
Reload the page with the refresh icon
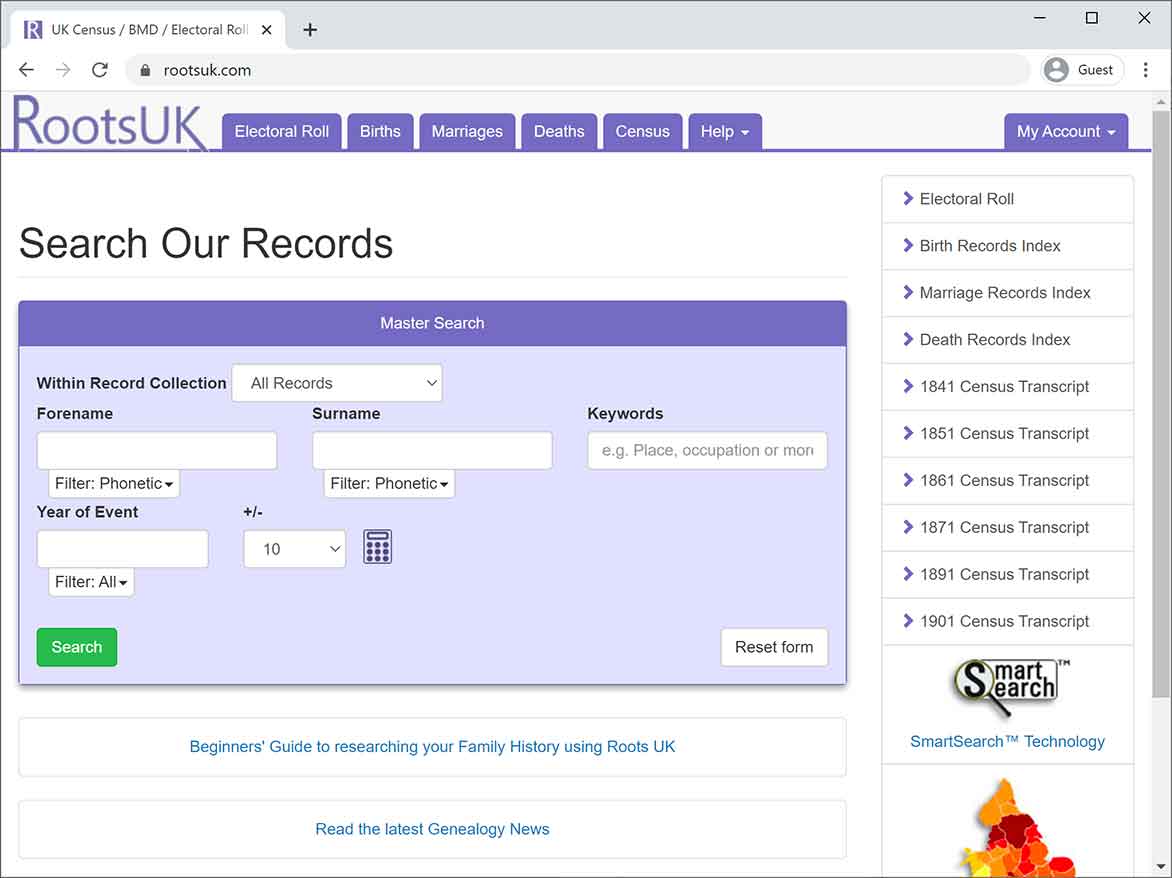[99, 69]
